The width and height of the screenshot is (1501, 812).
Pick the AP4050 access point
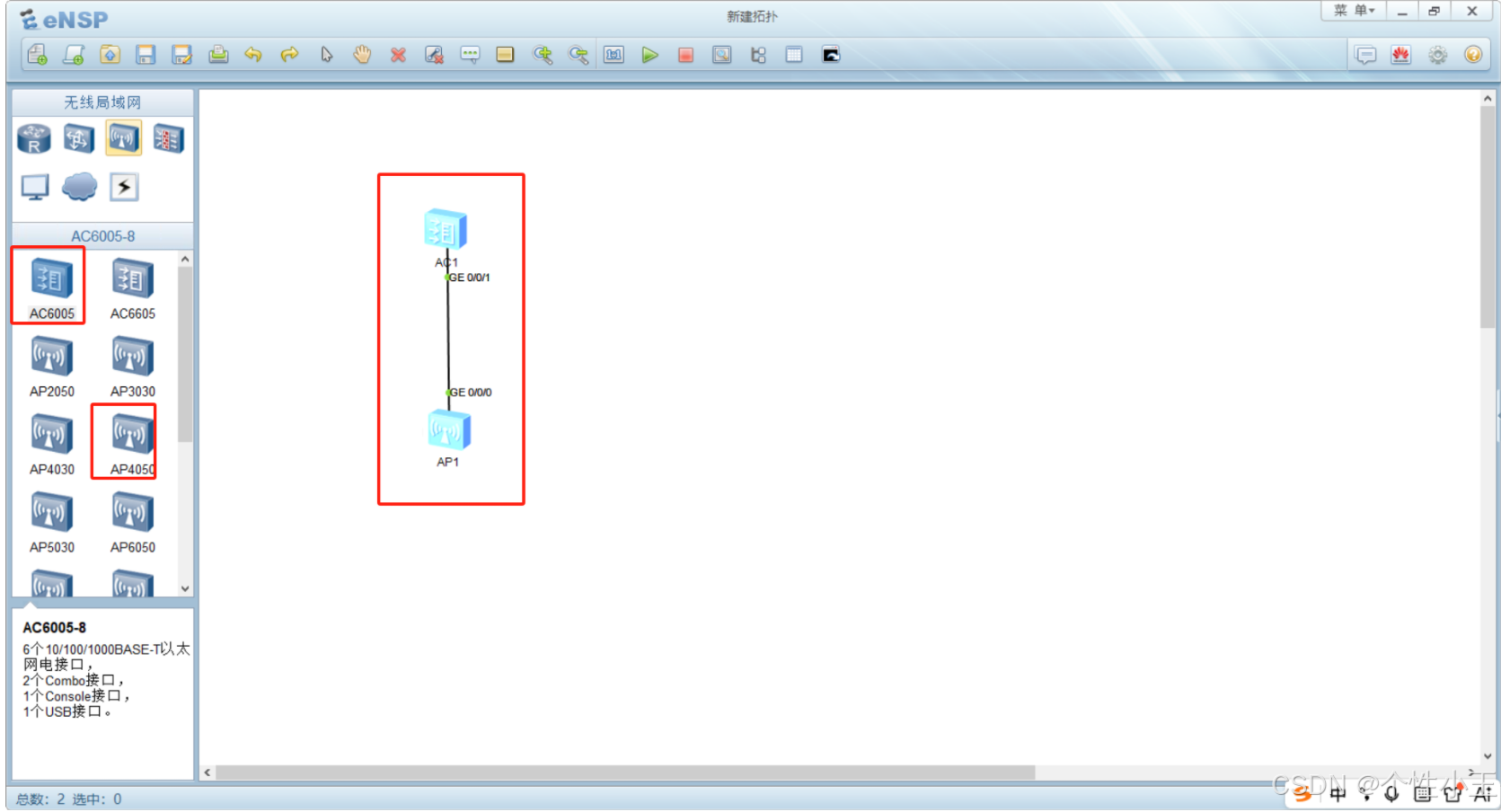pyautogui.click(x=132, y=444)
